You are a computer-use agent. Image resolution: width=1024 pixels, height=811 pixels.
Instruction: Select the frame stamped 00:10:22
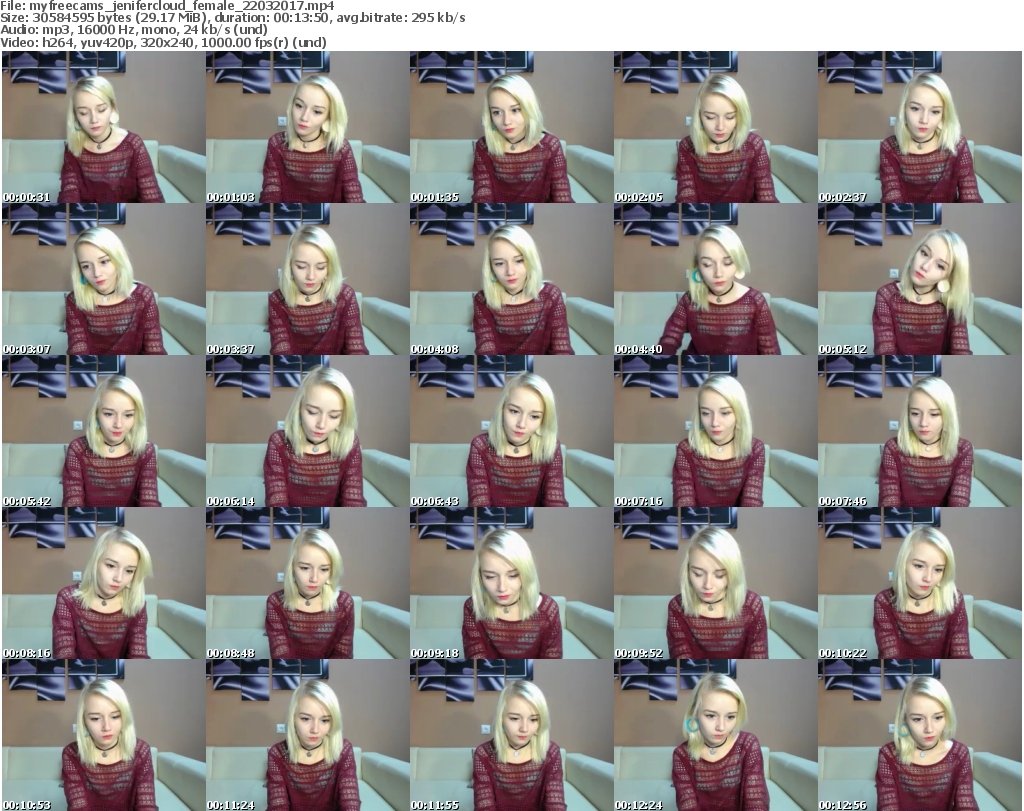920,583
